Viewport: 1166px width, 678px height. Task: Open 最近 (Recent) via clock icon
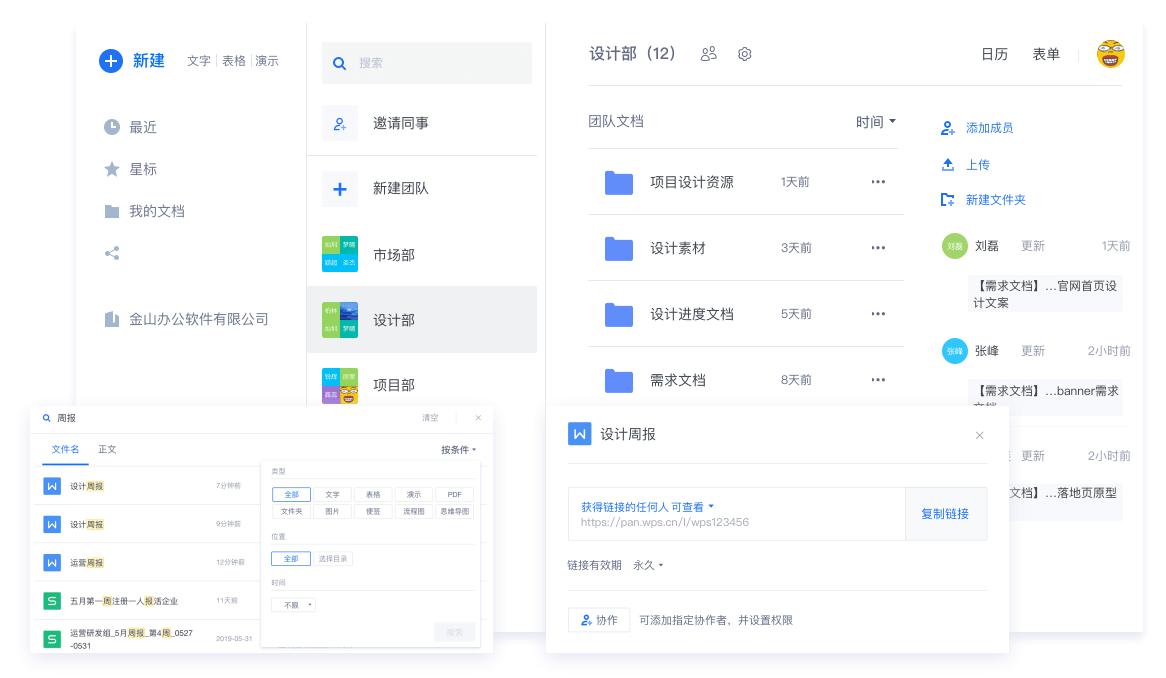pos(113,127)
